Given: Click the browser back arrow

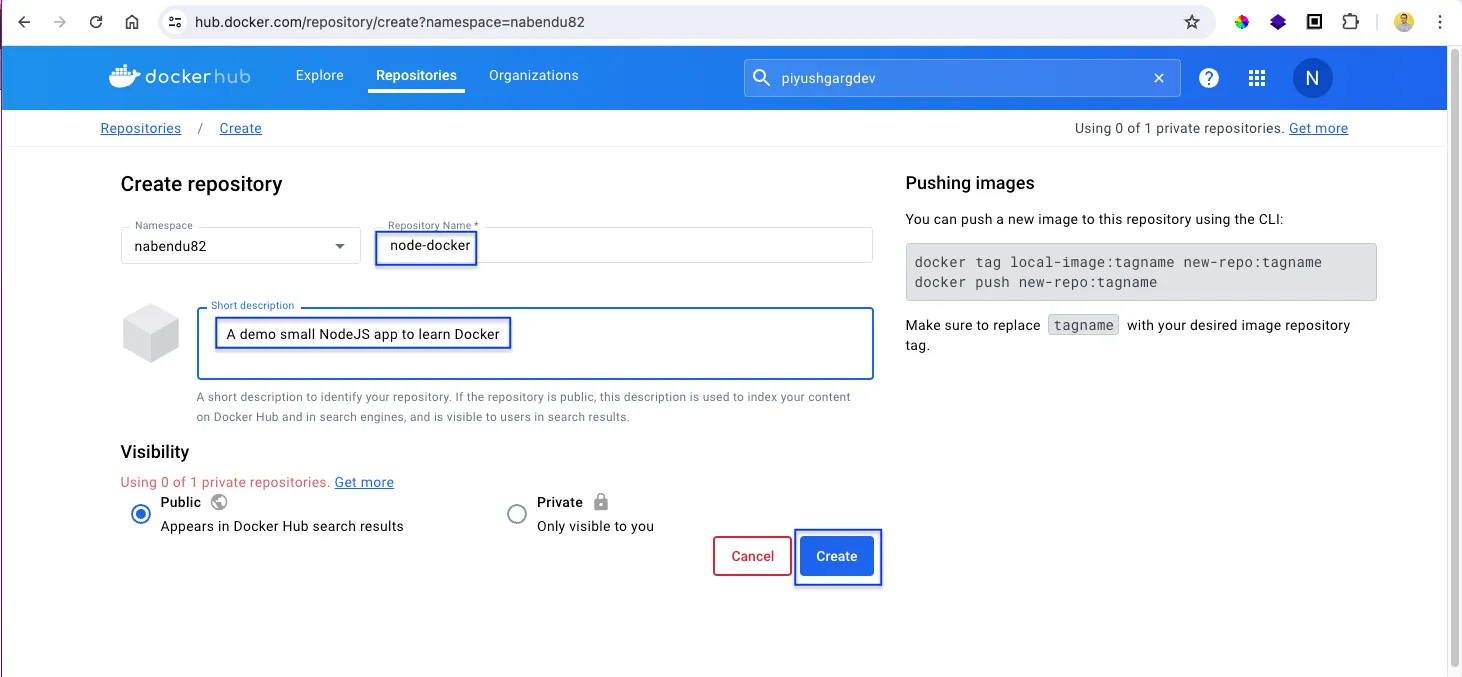Looking at the screenshot, I should [x=24, y=22].
